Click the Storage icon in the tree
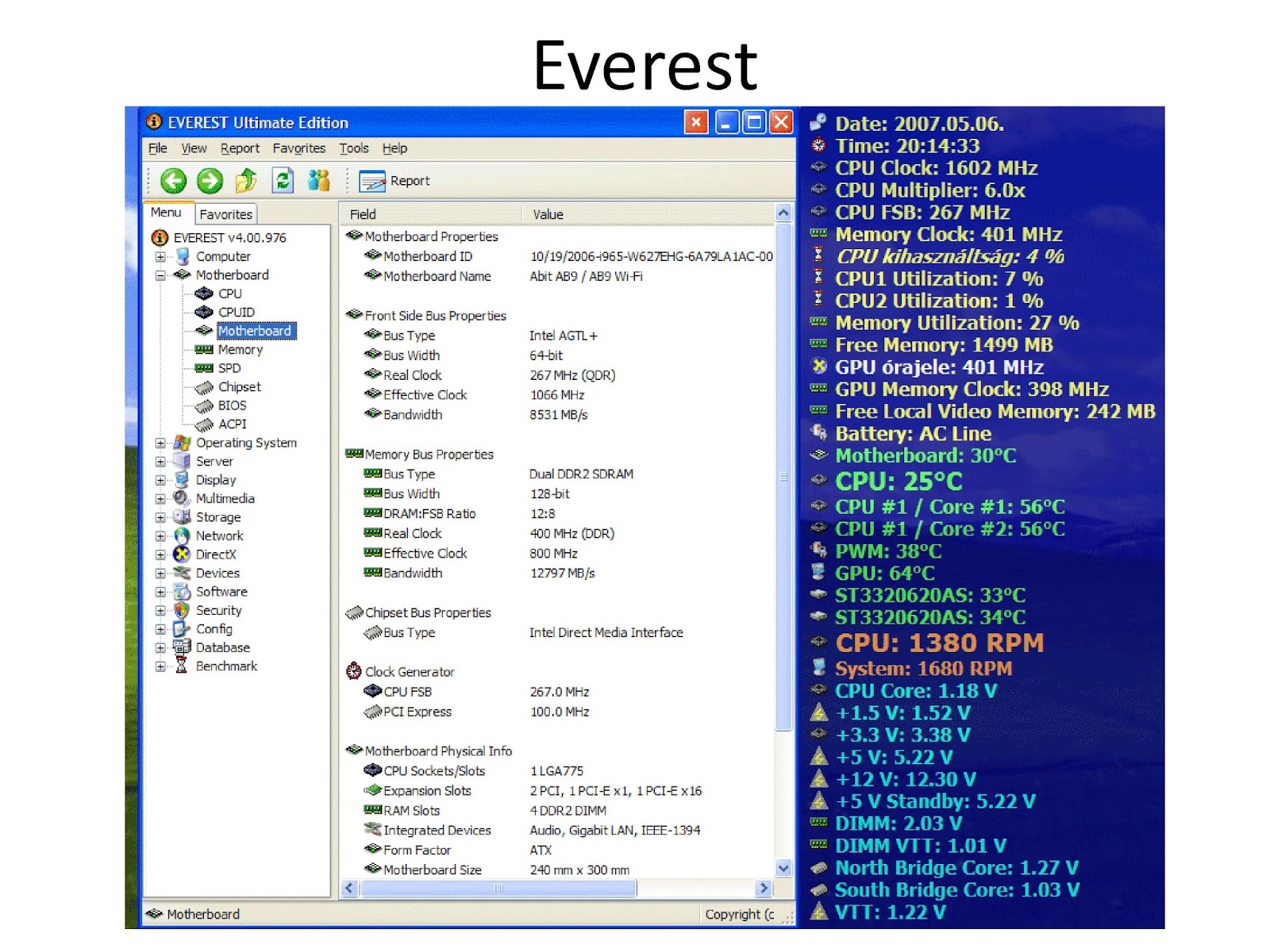This screenshot has height=952, width=1270. click(183, 517)
